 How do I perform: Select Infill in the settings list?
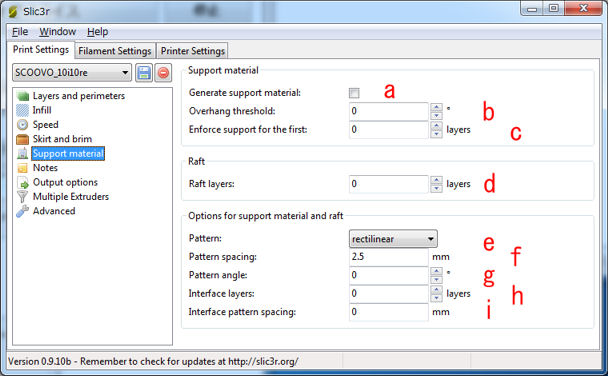pyautogui.click(x=42, y=110)
